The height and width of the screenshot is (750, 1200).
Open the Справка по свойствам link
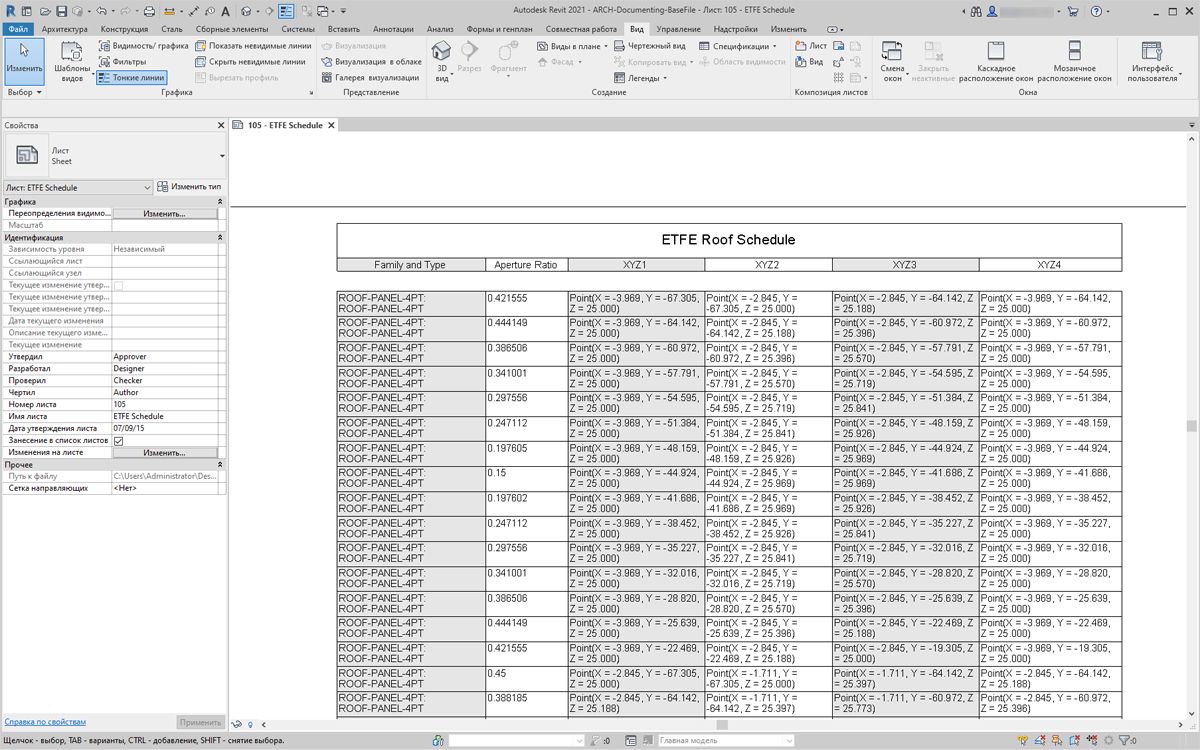tap(45, 721)
